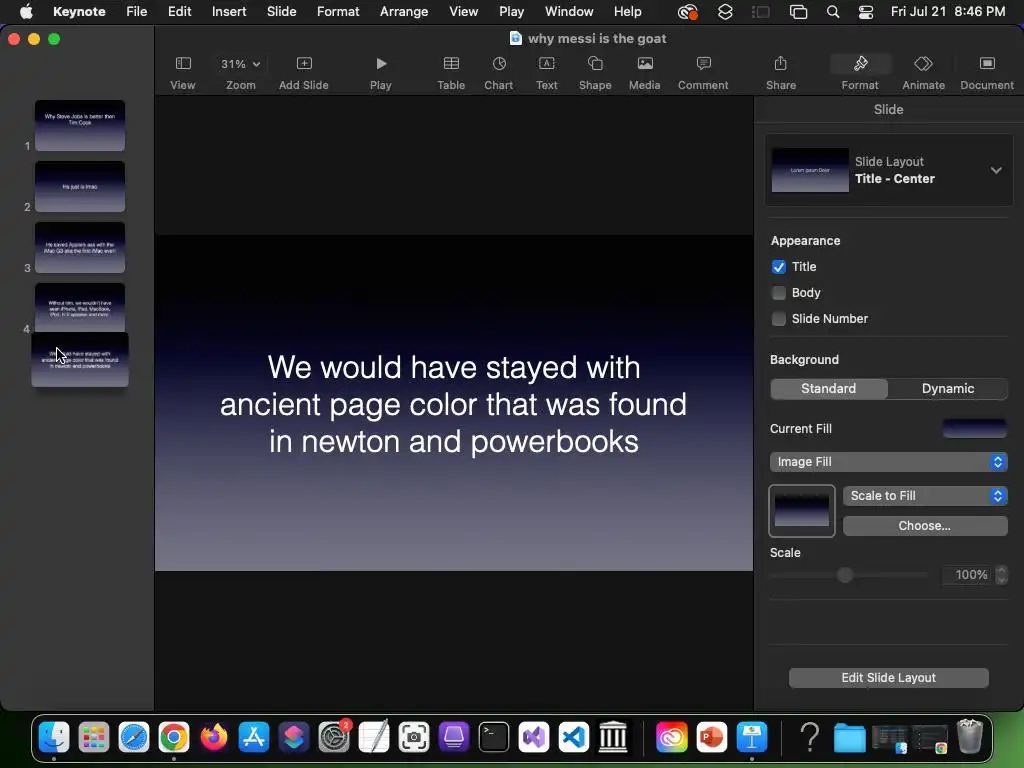Open PowerPoint from the Dock
The width and height of the screenshot is (1024, 768).
tap(711, 737)
